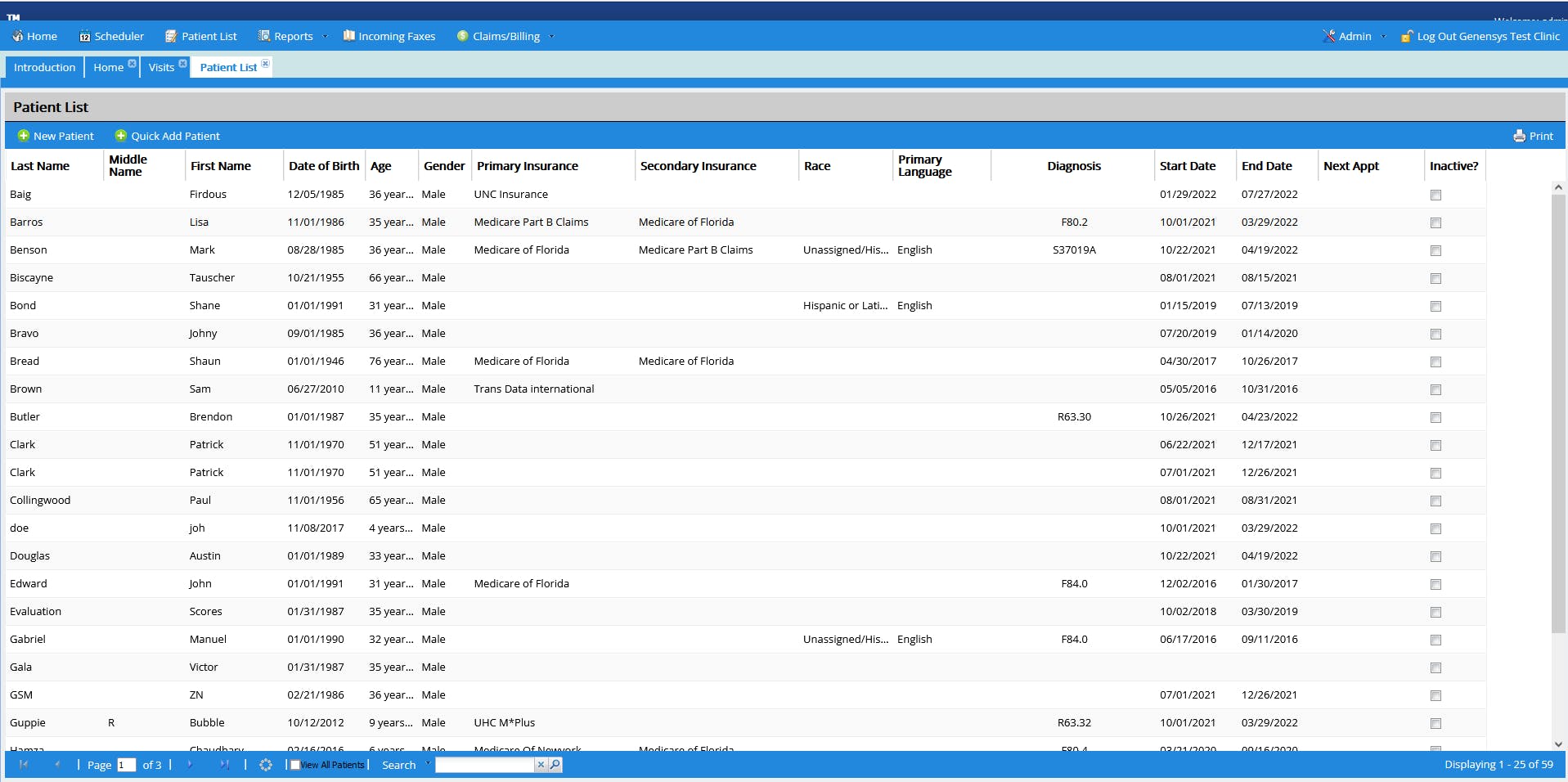Go to first page using pager icon
1568x782 pixels.
point(24,765)
